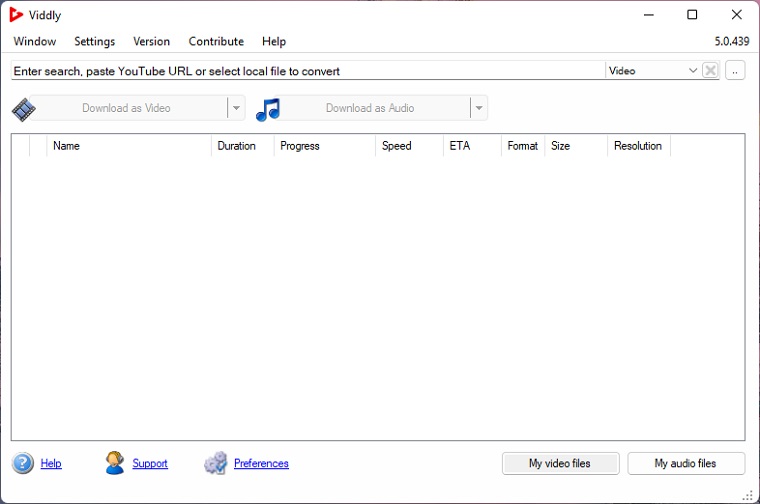The image size is (760, 504).
Task: Click the version number 5.0.439
Action: click(732, 41)
